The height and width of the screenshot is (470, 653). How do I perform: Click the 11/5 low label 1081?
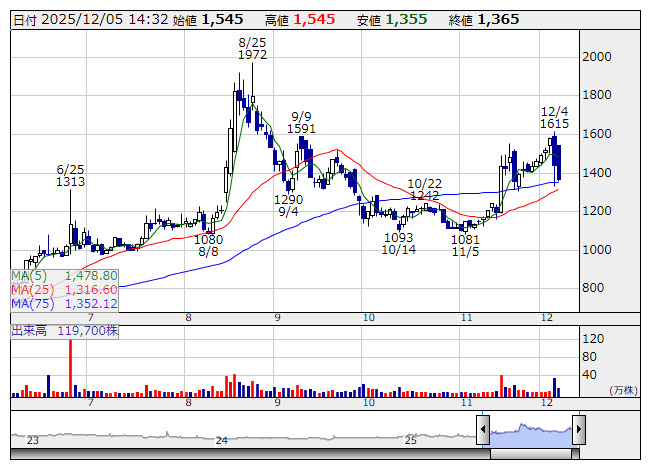[x=465, y=240]
